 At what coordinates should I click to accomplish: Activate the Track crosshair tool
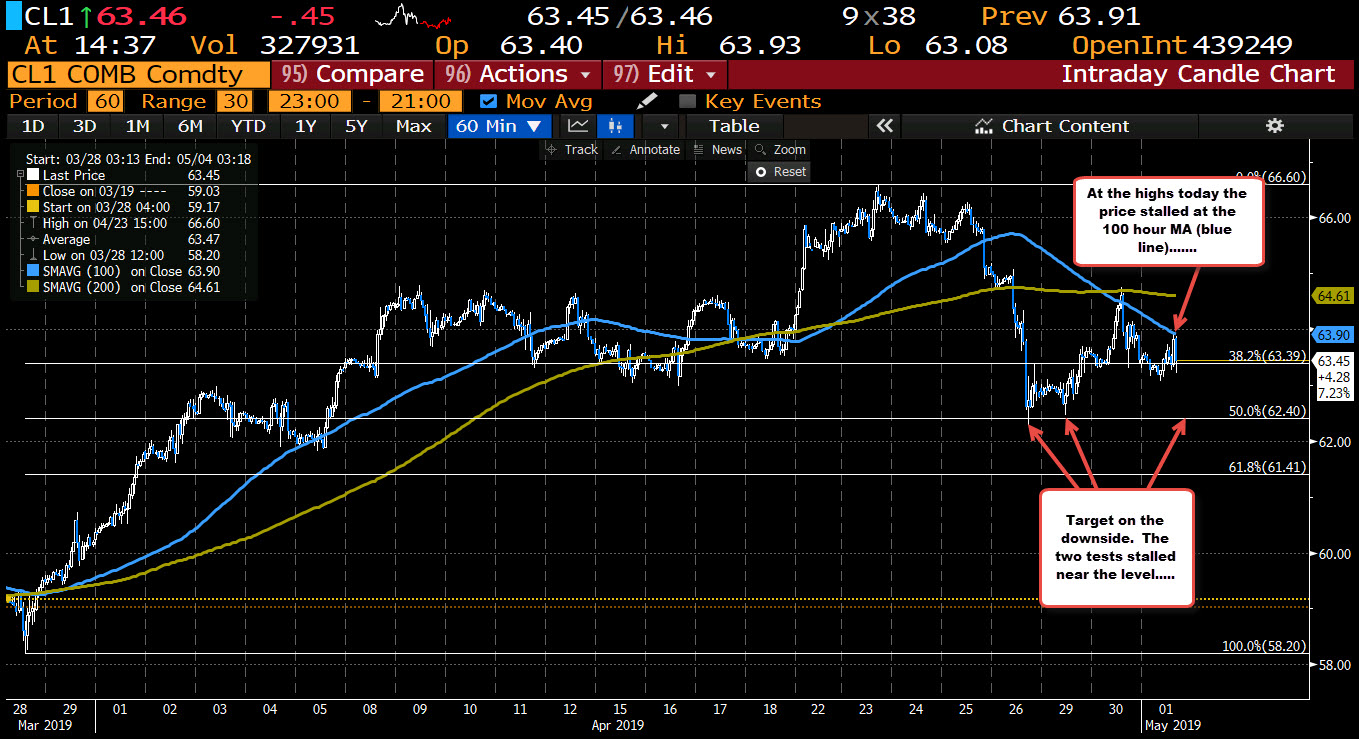coord(571,149)
